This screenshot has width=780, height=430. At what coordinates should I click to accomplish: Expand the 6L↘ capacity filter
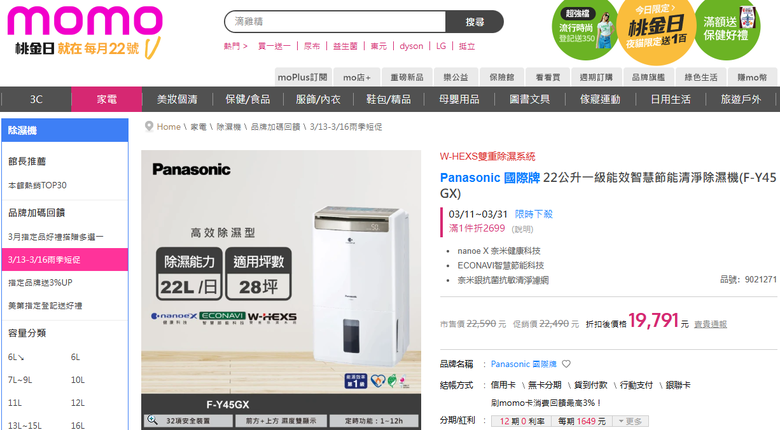click(x=16, y=357)
